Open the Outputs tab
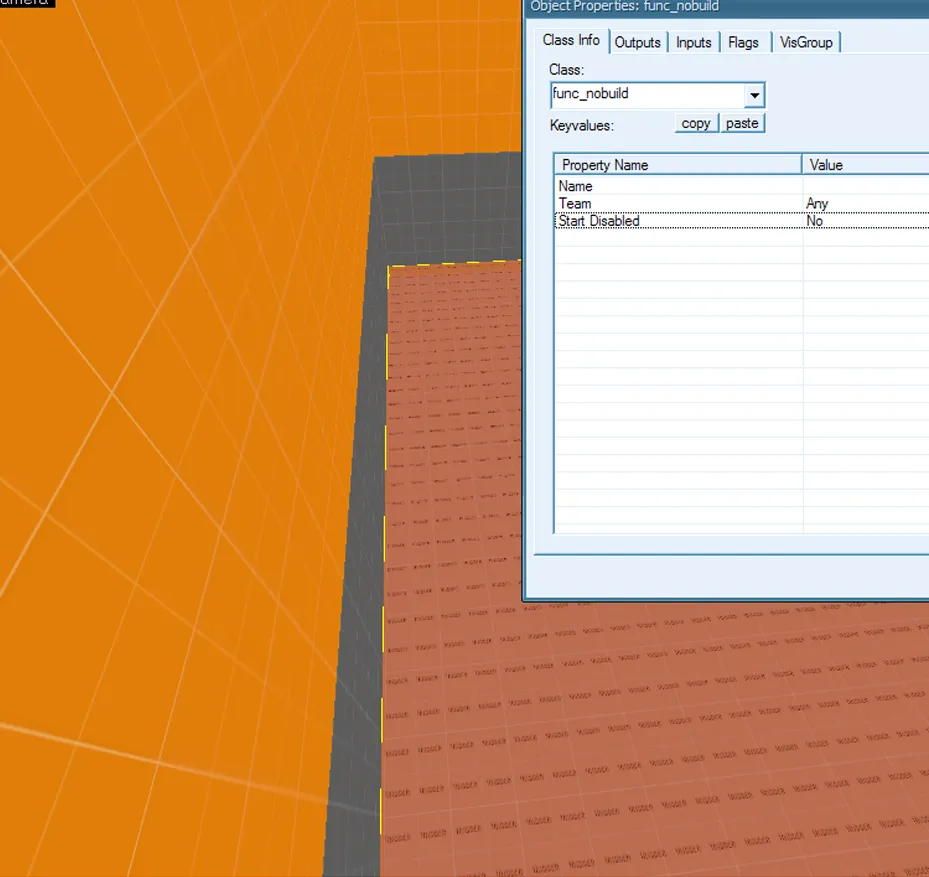 pyautogui.click(x=637, y=42)
